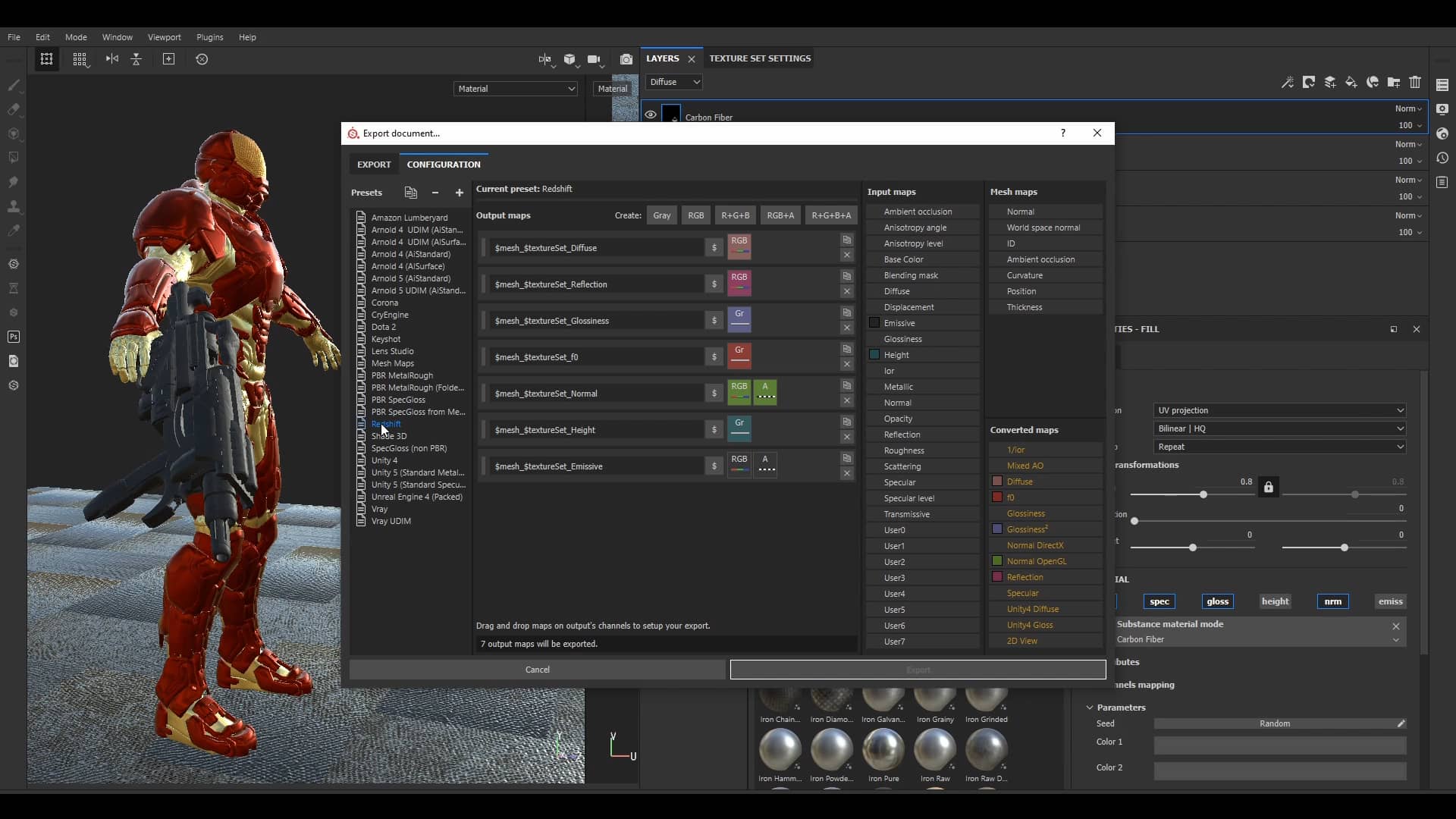Click the Export button to export maps
The width and height of the screenshot is (1456, 819).
(917, 670)
